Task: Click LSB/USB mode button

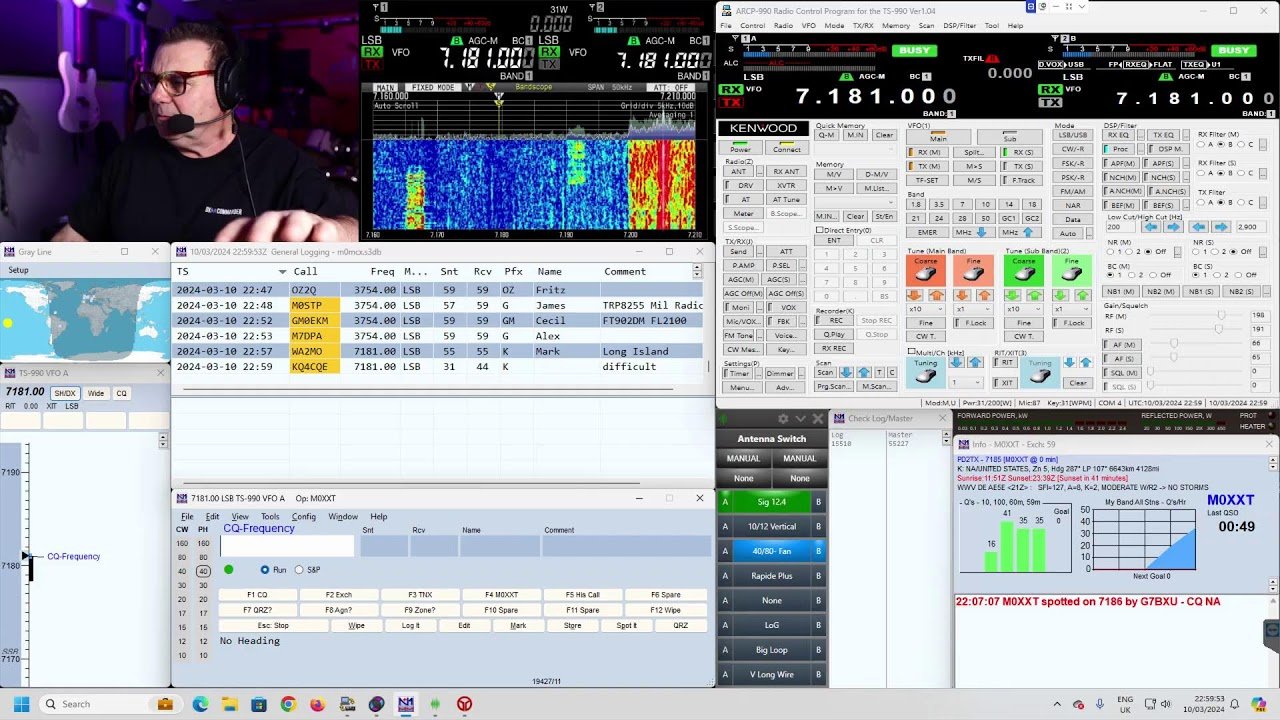Action: 1072,135
